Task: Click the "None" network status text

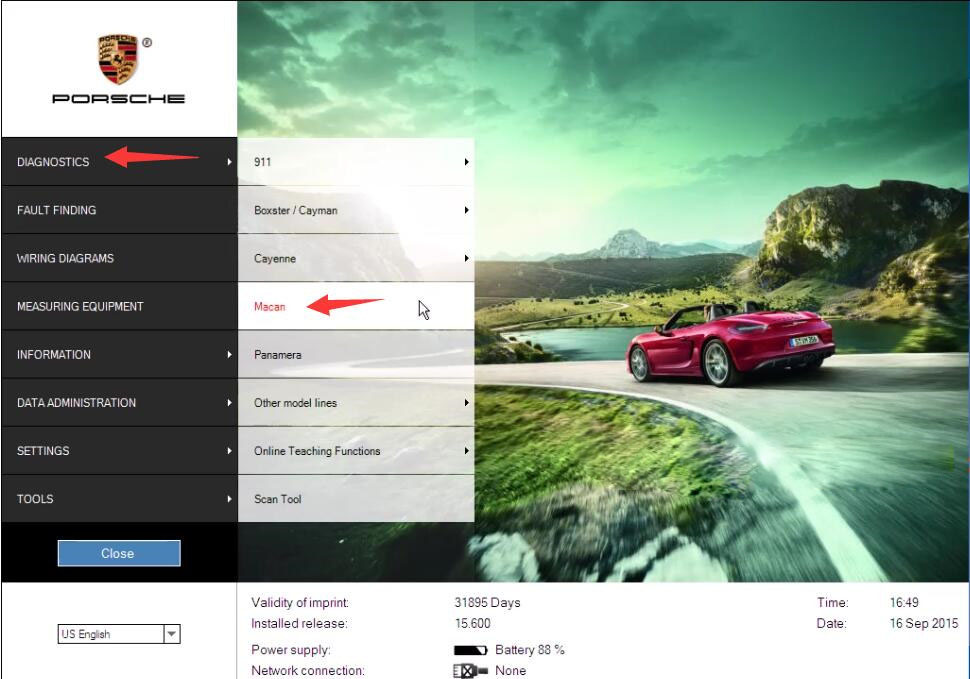Action: [510, 670]
